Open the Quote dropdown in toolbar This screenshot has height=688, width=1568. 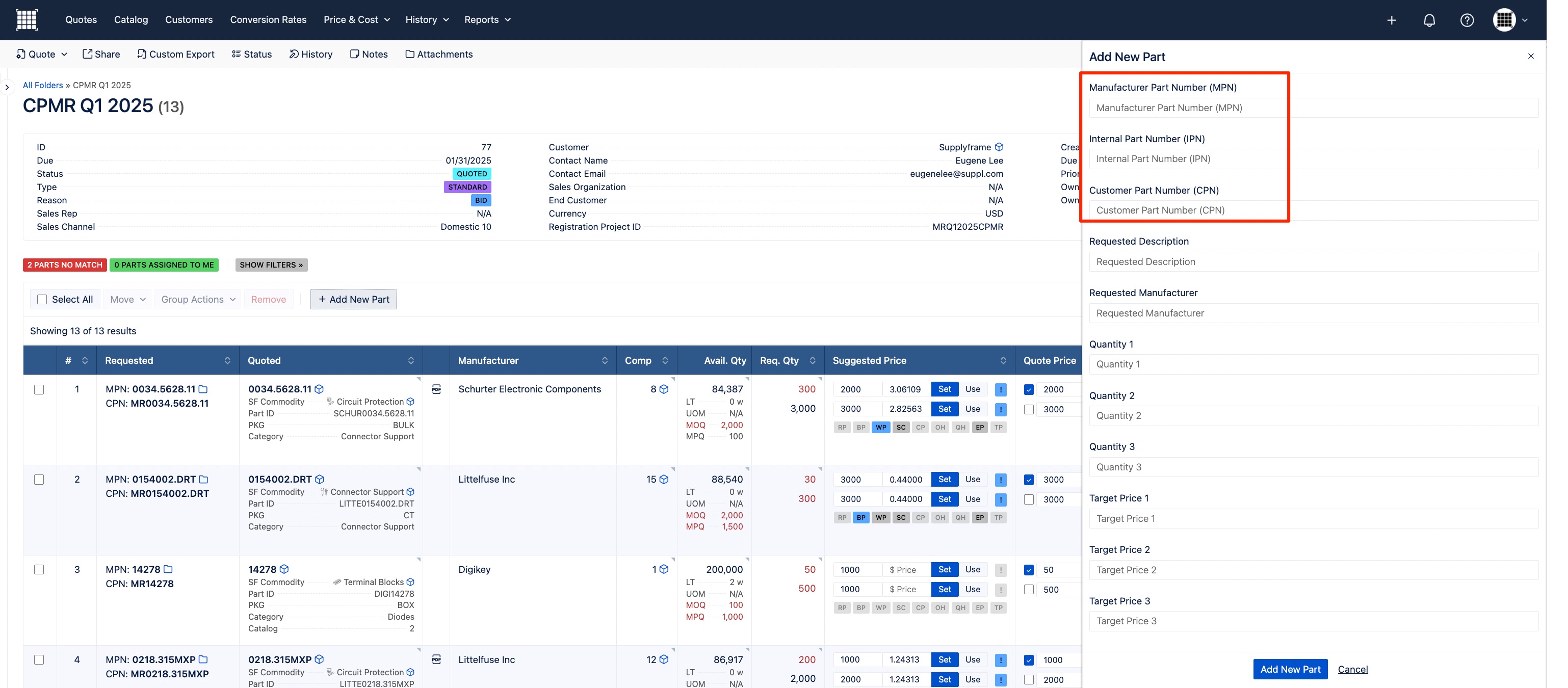42,54
